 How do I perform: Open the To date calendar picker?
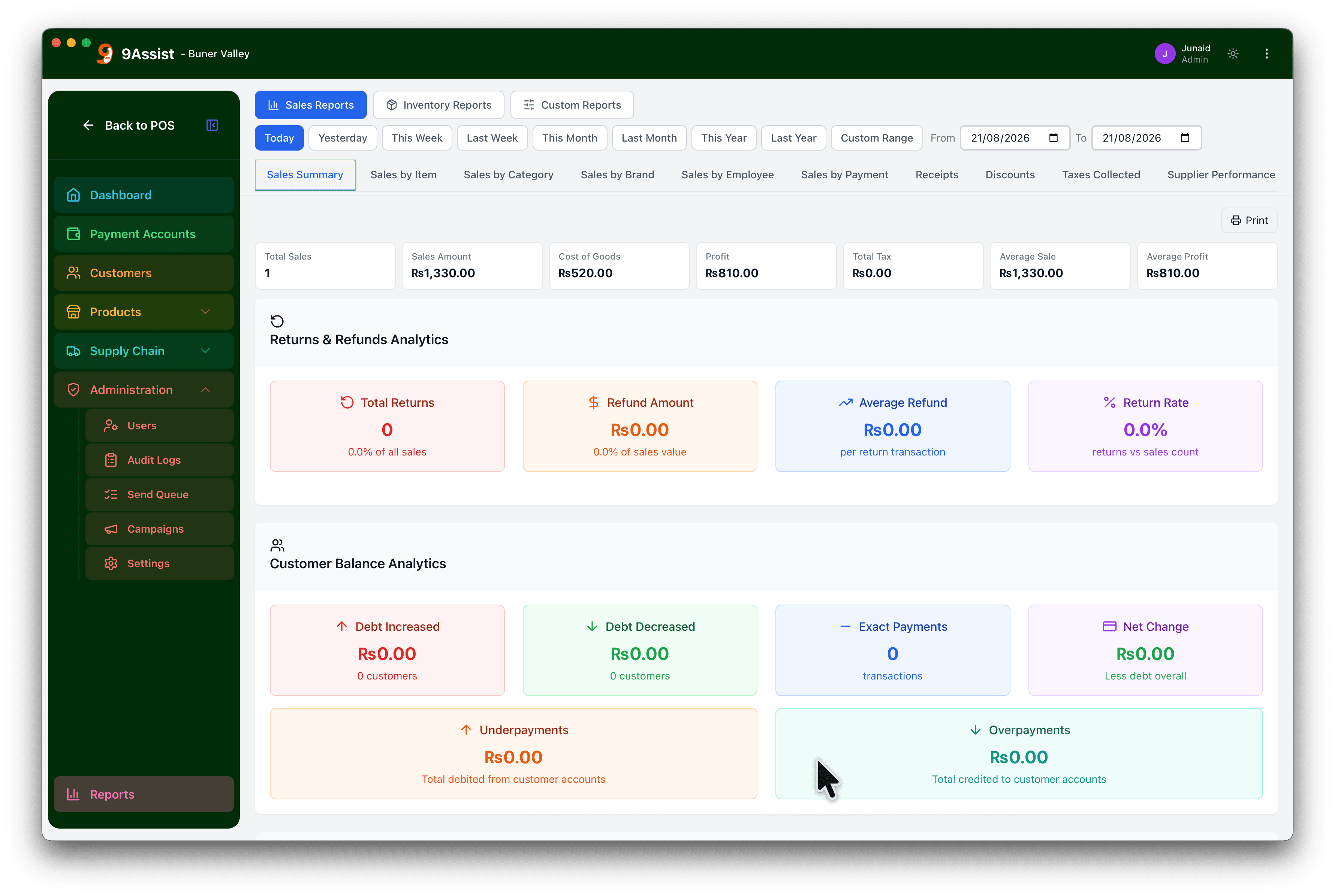1185,138
